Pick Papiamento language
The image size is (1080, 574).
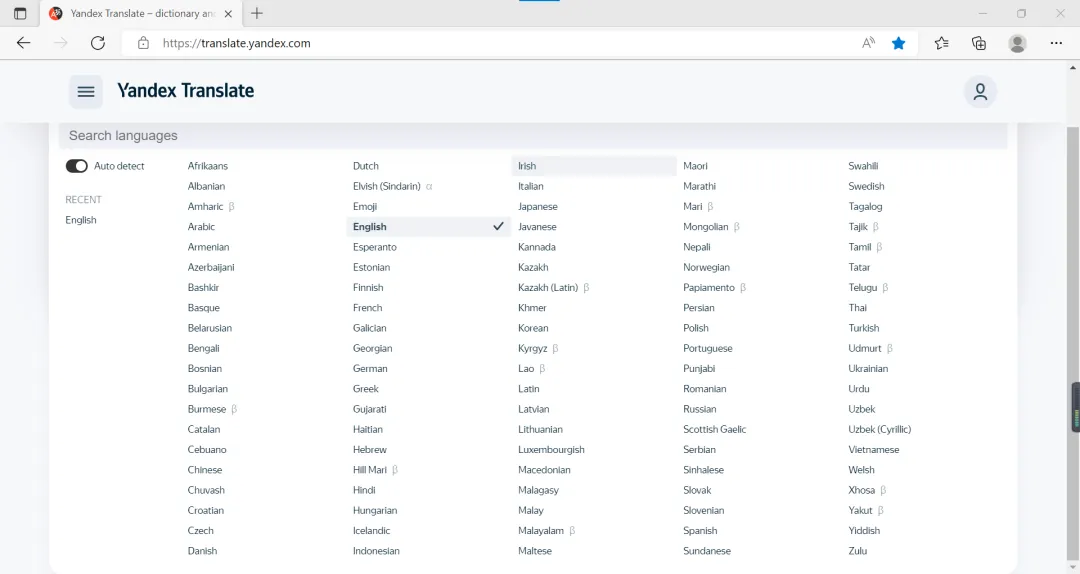(709, 287)
